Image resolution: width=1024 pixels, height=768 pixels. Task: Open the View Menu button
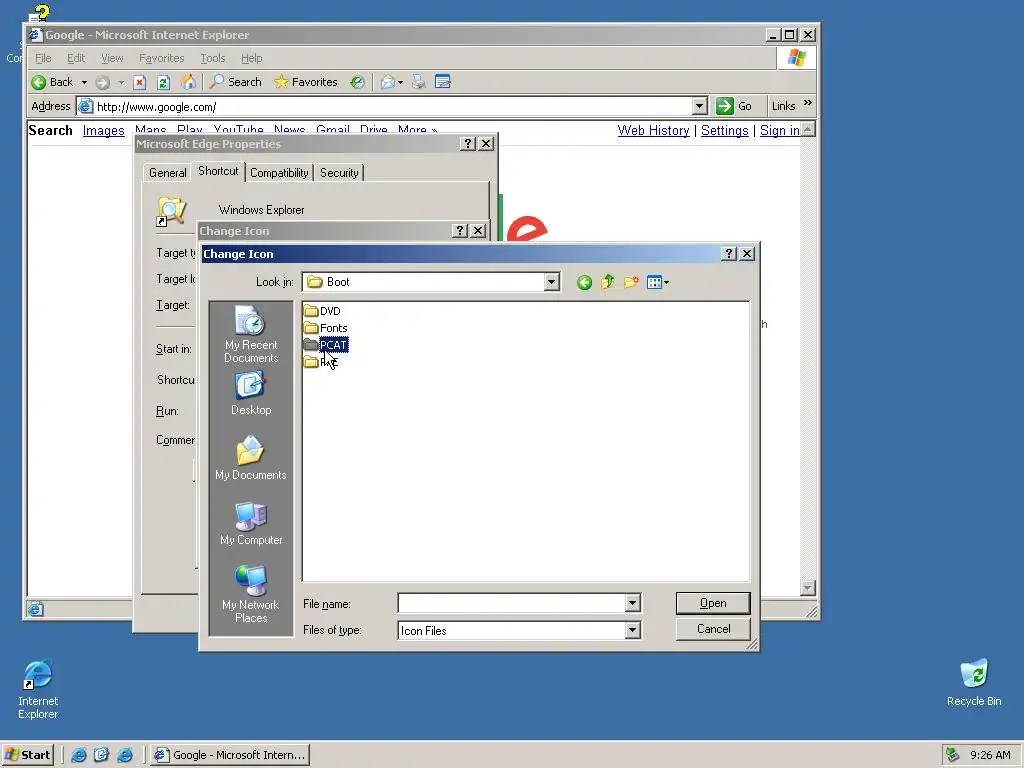[658, 282]
